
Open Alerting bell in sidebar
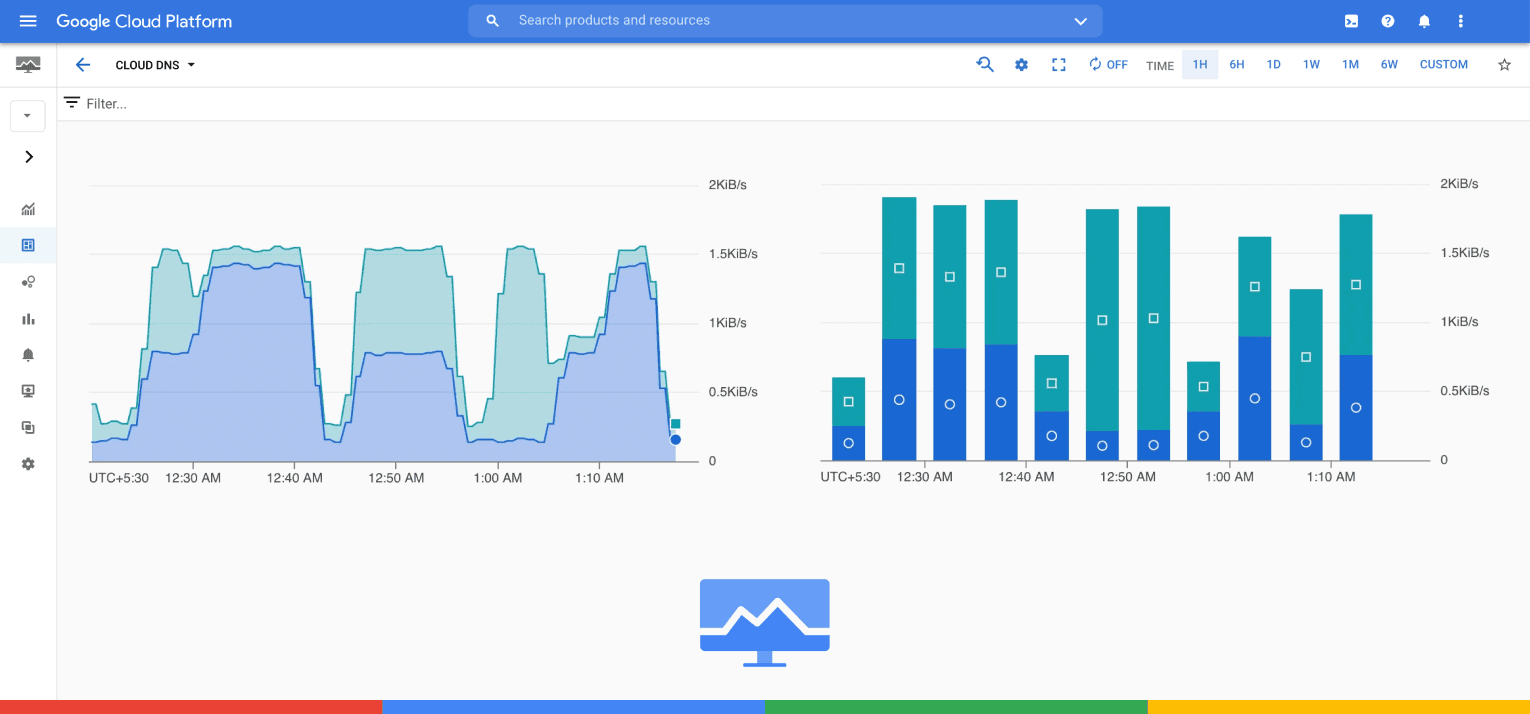click(28, 355)
